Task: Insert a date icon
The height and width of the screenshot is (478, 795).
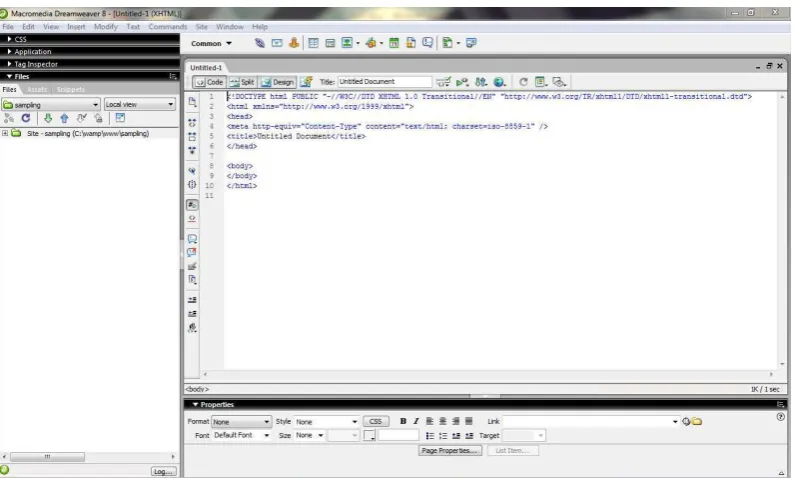Action: click(x=394, y=43)
